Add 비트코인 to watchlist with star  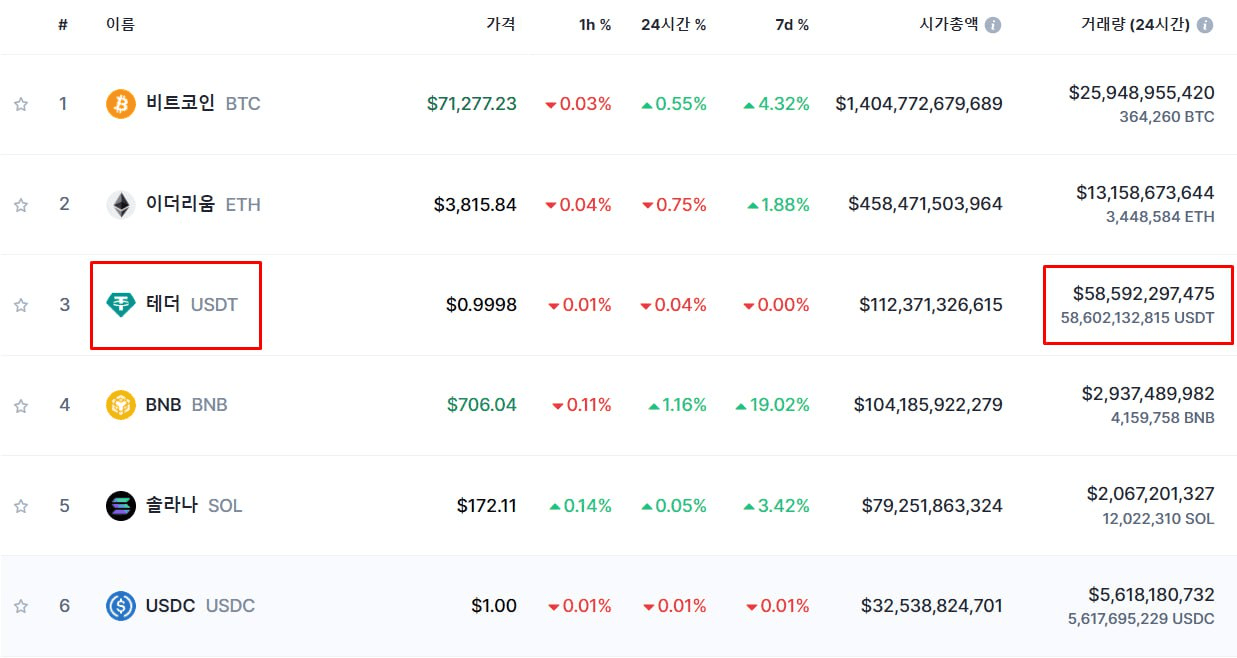click(x=21, y=104)
